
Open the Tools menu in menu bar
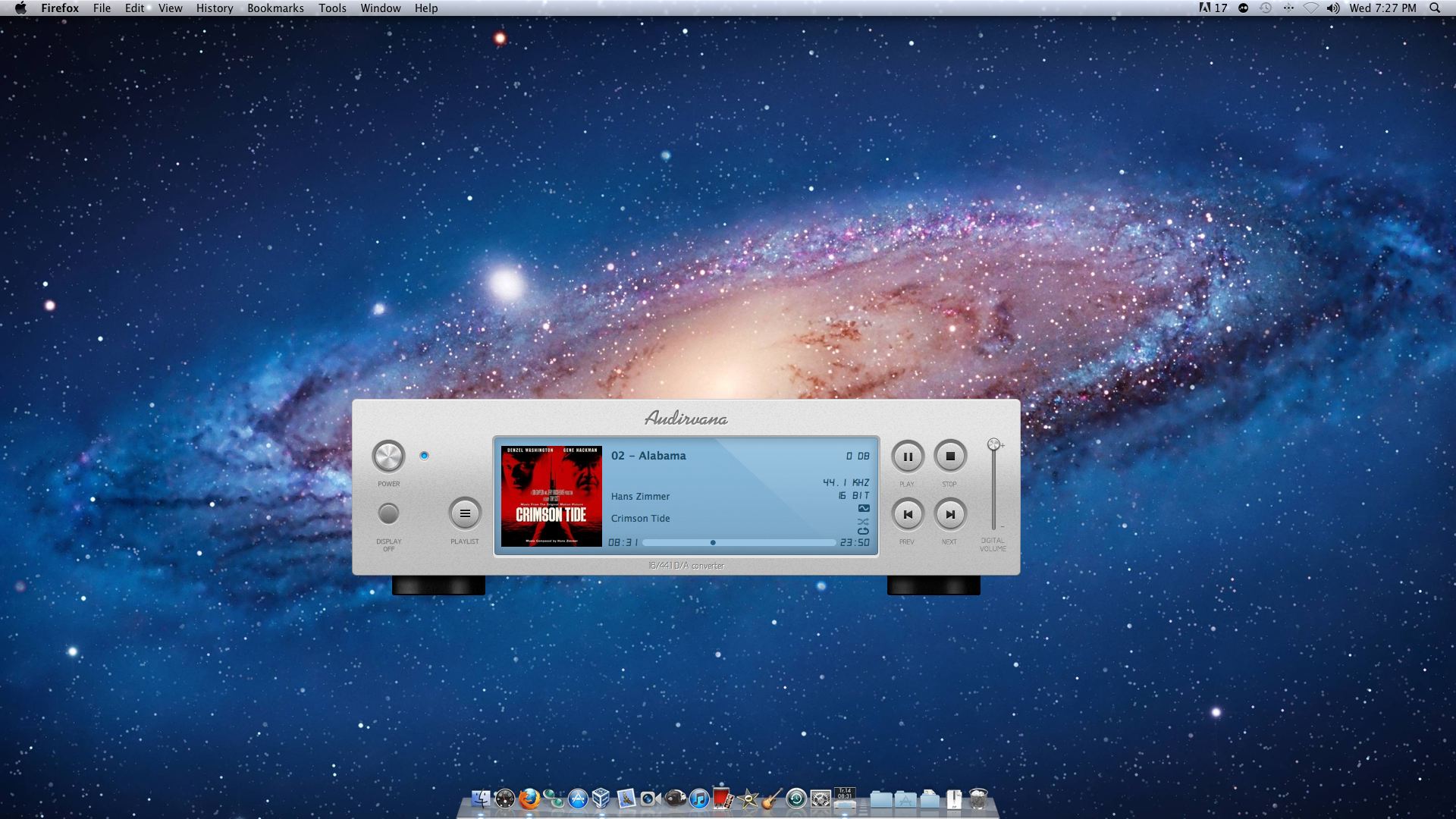click(x=332, y=8)
